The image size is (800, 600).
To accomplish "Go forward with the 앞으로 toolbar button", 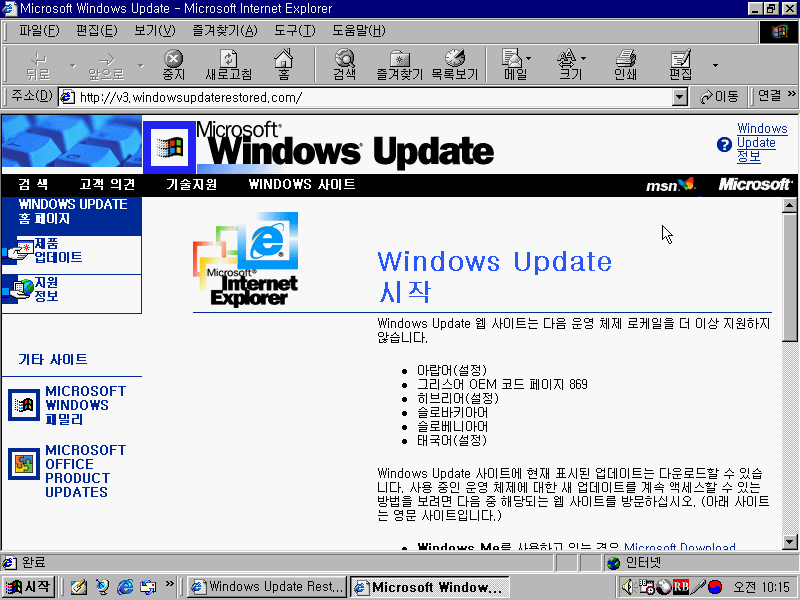I will point(106,65).
